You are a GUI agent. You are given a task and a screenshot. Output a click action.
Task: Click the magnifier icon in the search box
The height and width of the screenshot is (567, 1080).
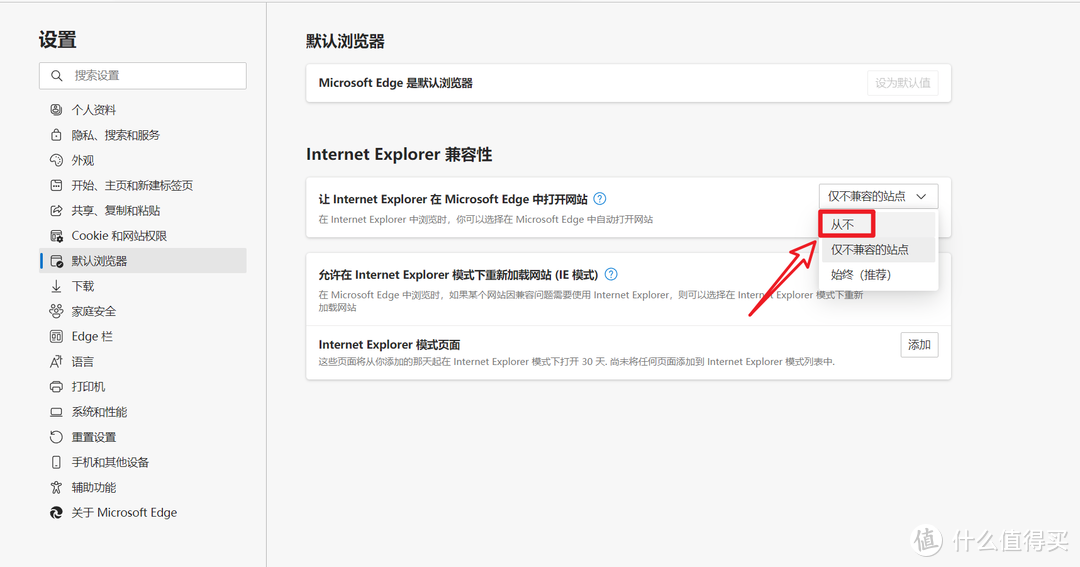pyautogui.click(x=56, y=76)
